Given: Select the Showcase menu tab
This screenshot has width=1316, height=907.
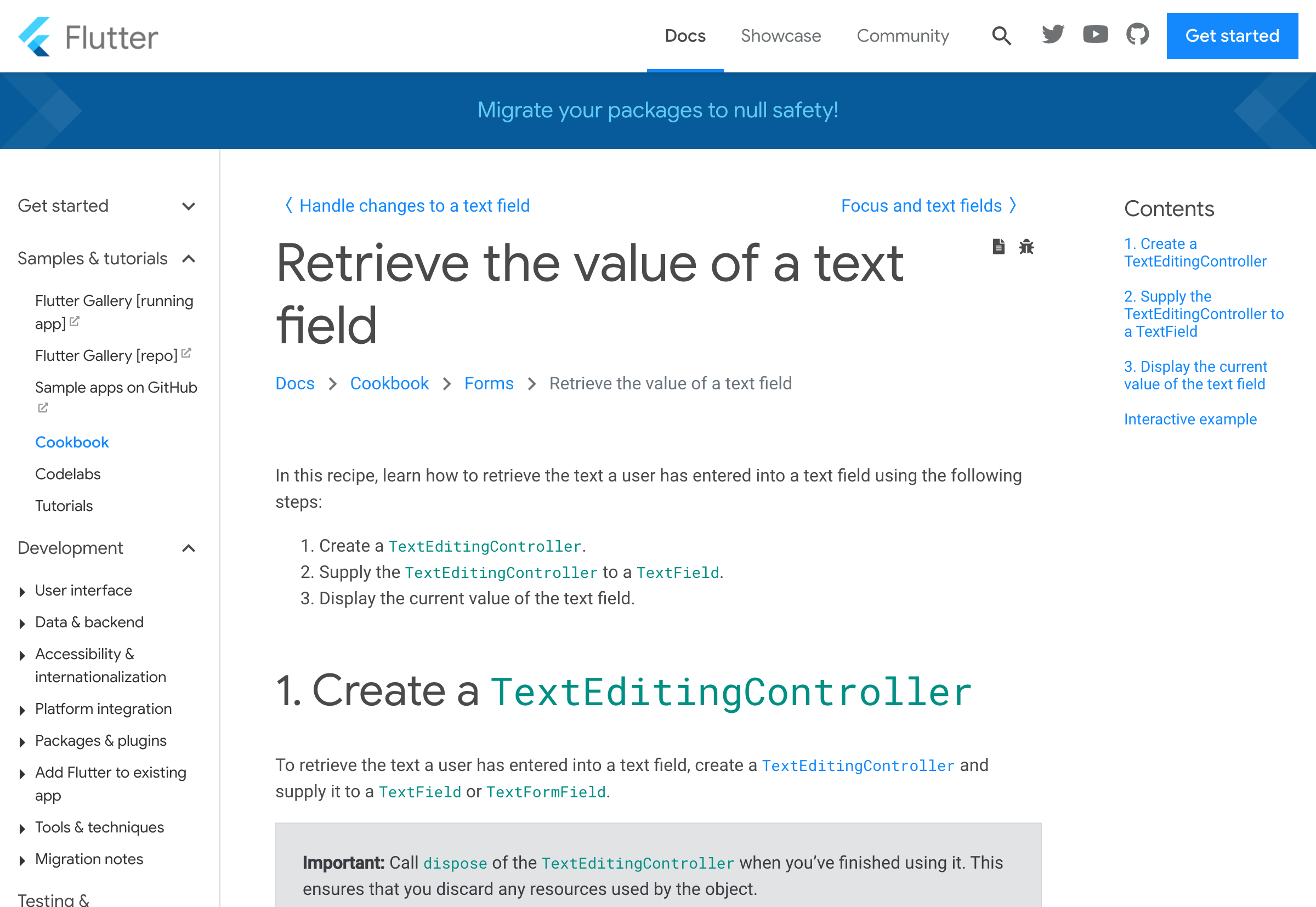Looking at the screenshot, I should coord(780,36).
